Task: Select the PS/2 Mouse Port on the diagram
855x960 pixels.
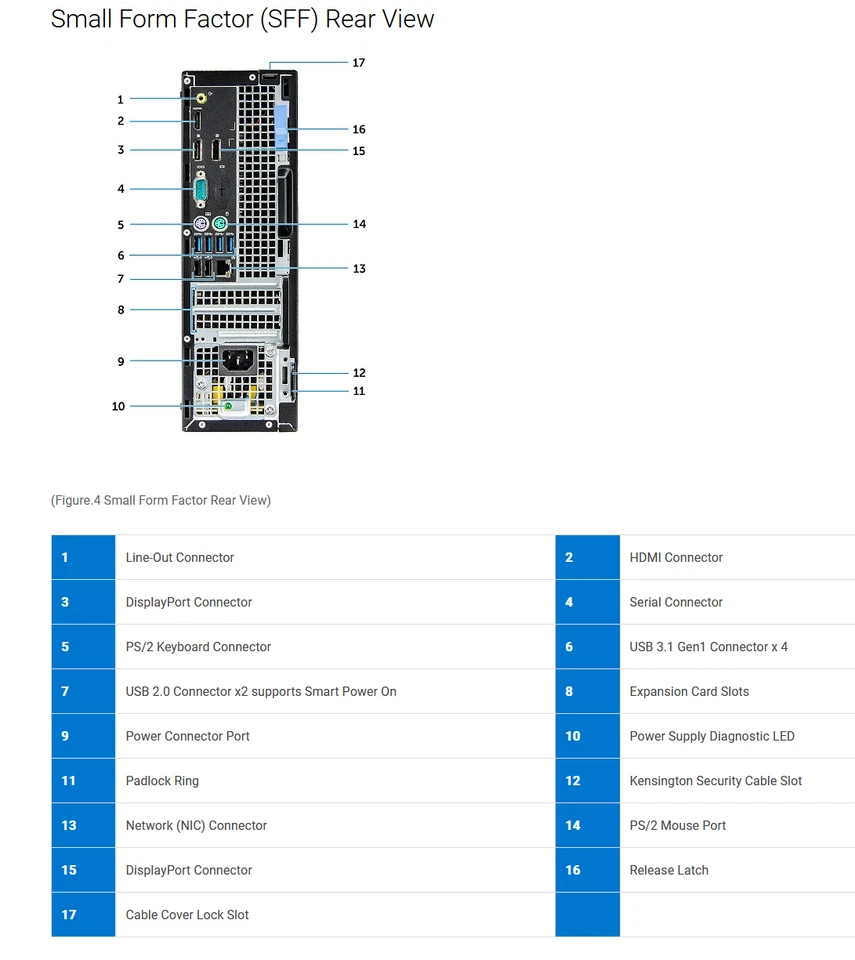Action: [x=219, y=222]
